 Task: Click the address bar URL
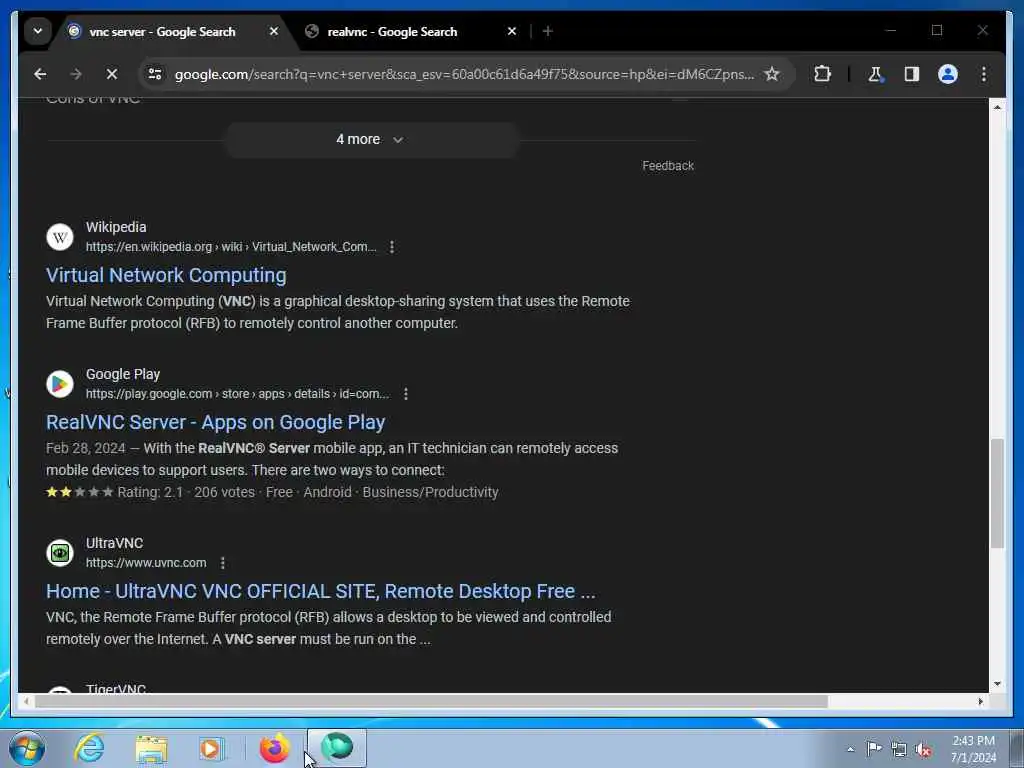point(464,74)
